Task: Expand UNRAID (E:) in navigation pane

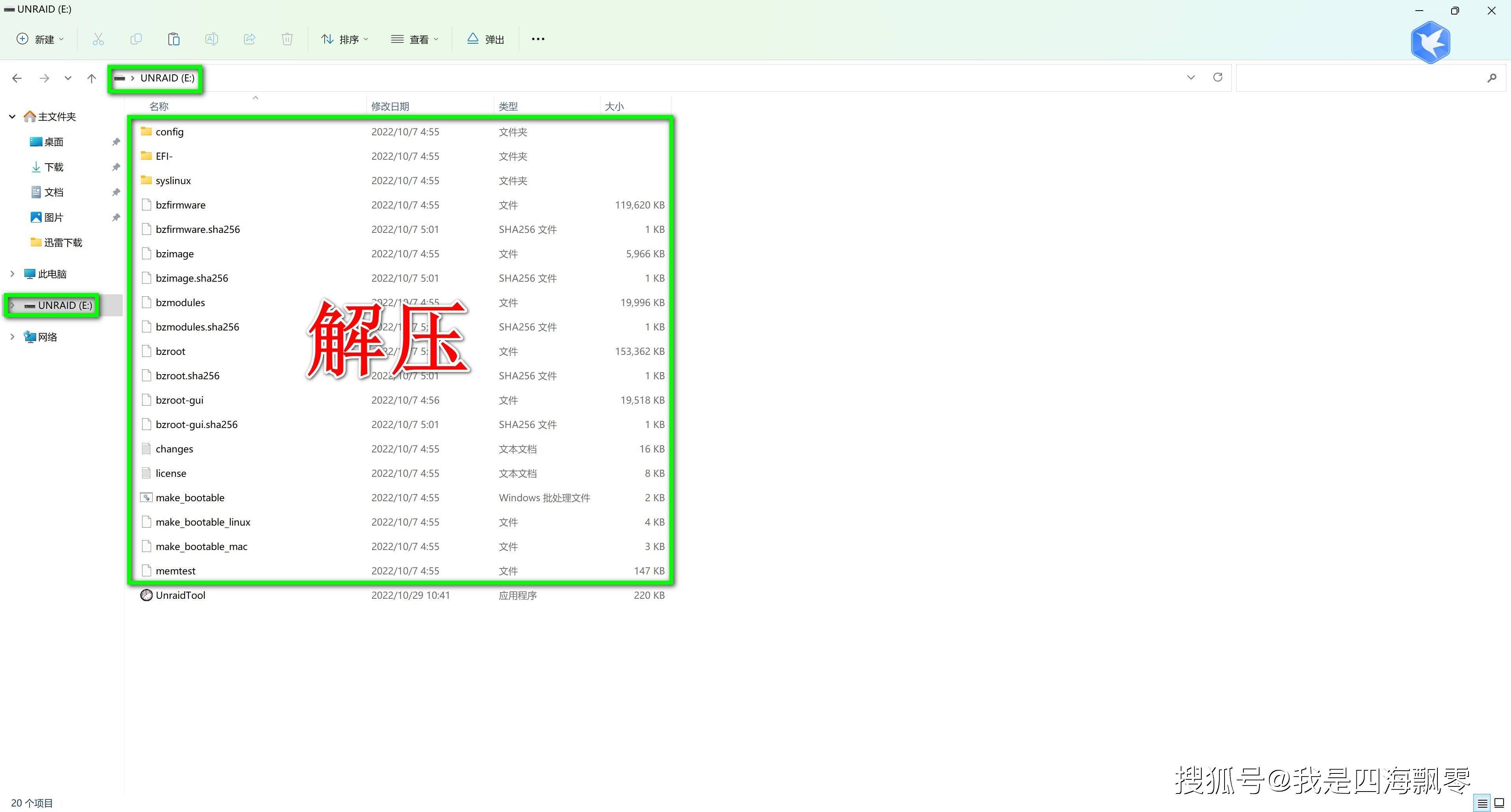Action: coord(12,305)
